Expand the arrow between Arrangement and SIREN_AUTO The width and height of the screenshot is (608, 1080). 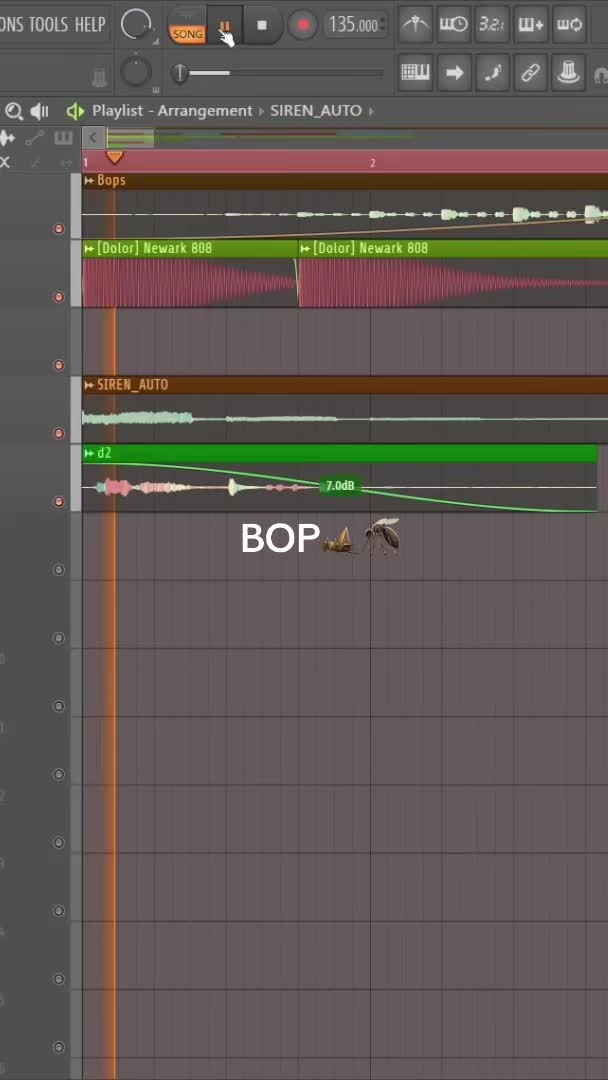(x=262, y=111)
